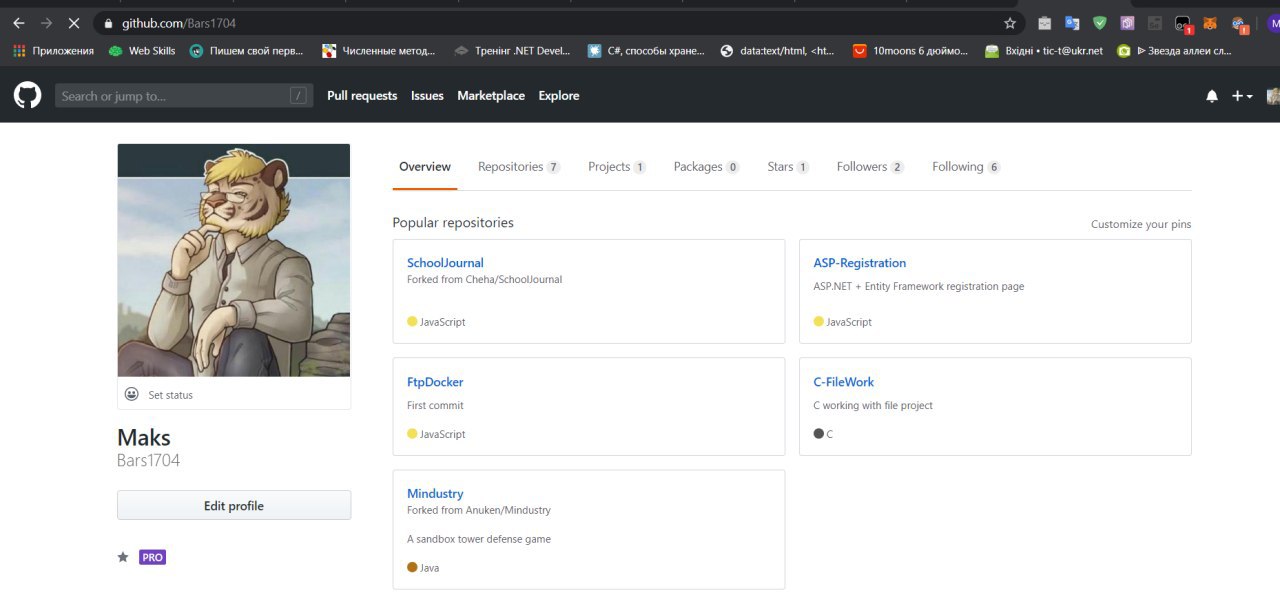Focus the Search or jump to field

tap(183, 96)
